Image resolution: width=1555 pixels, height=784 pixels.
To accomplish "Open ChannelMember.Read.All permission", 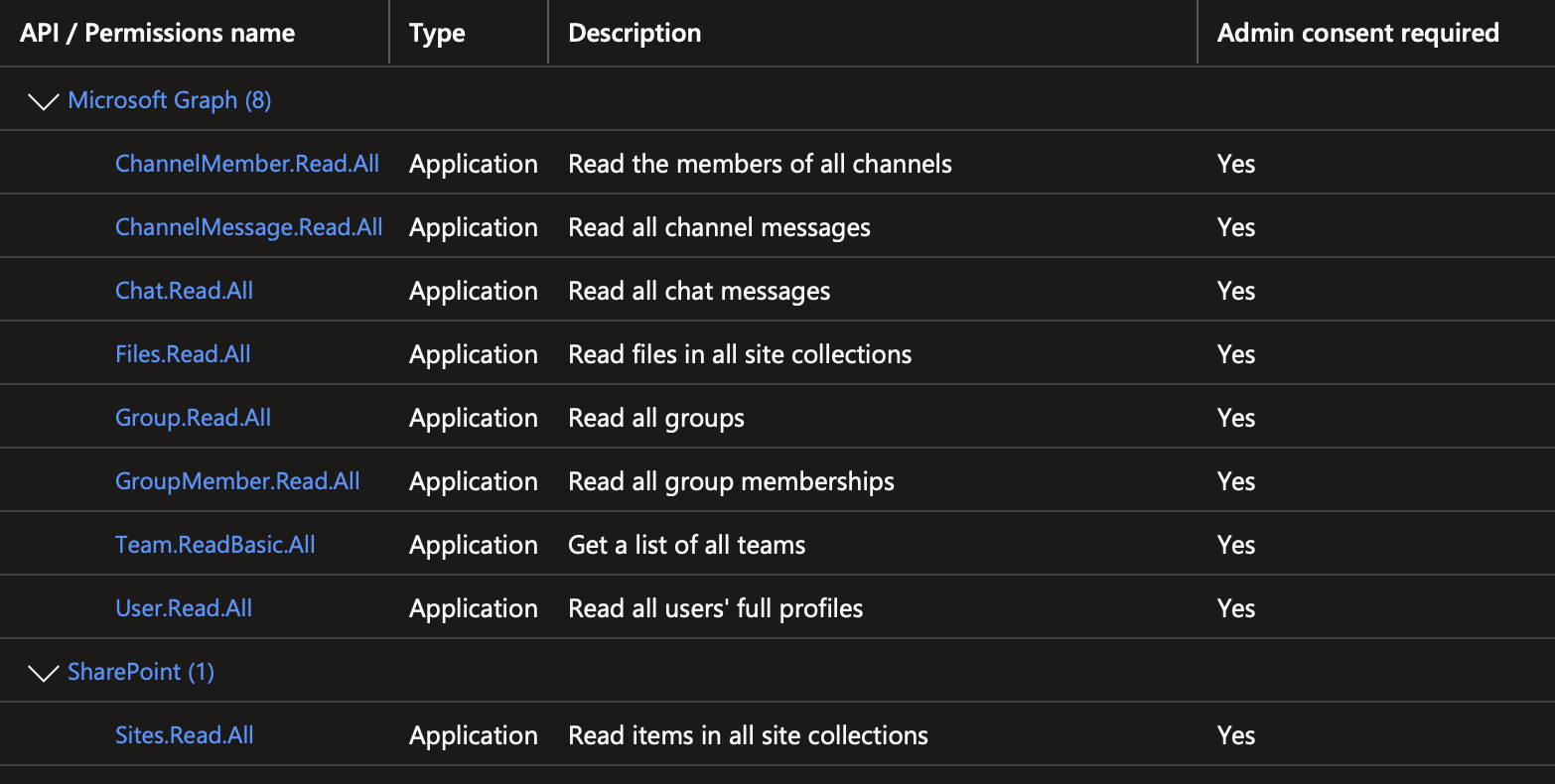I will [247, 164].
